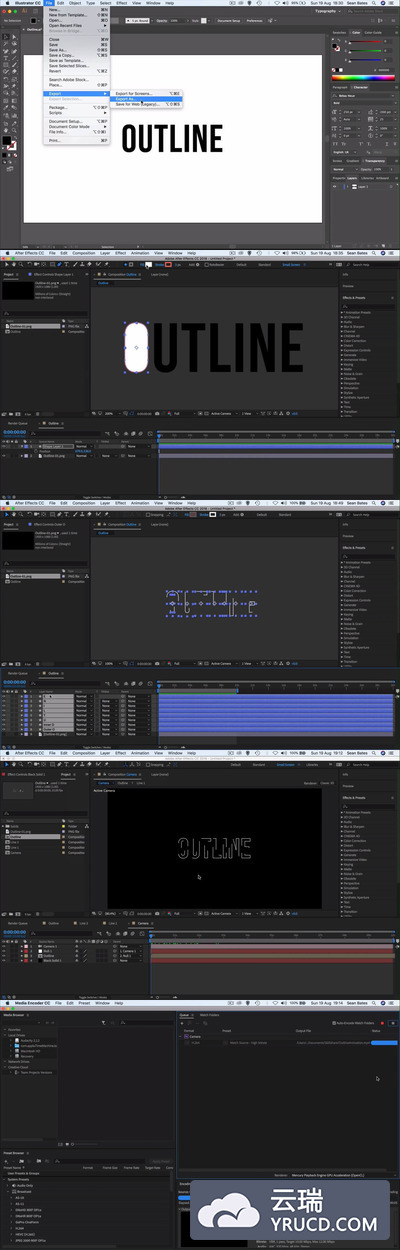
Task: Select the Zoom tool in Illustrator's toolbar
Action: click(x=14, y=130)
